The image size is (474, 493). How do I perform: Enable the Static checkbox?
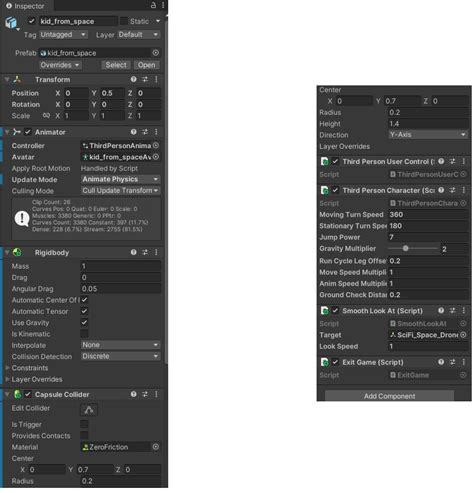(x=124, y=21)
